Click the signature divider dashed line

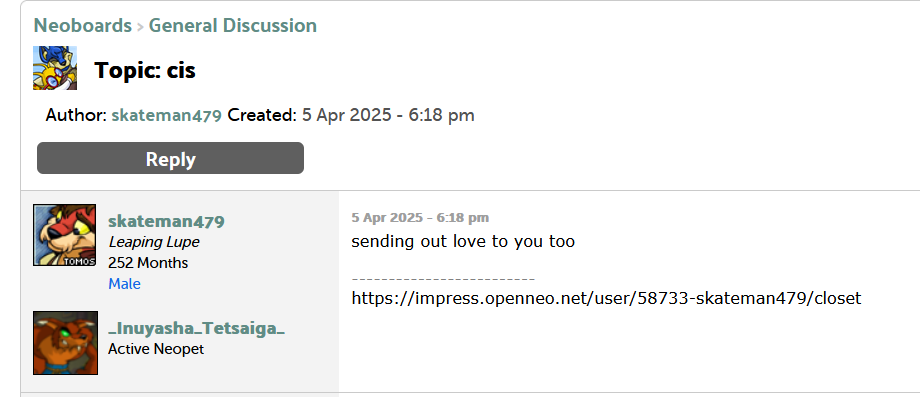[x=443, y=279]
